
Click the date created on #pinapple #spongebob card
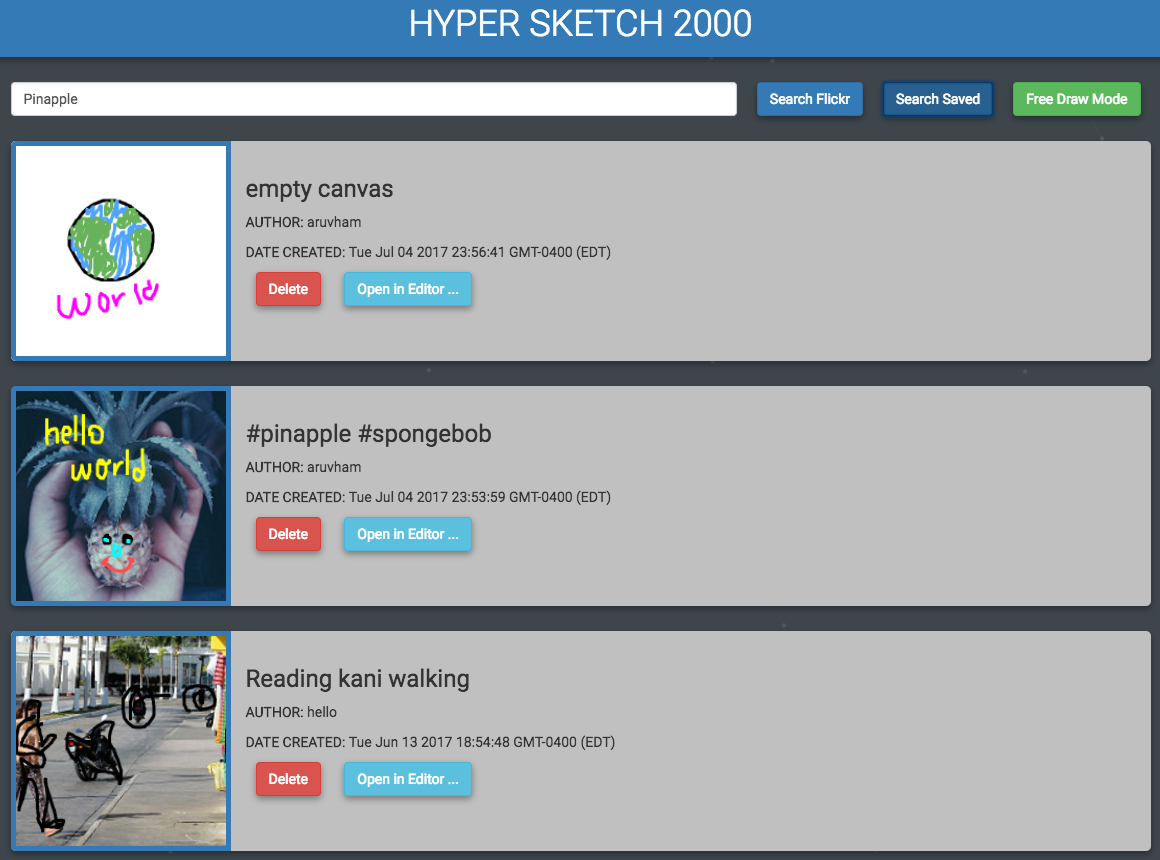[428, 497]
